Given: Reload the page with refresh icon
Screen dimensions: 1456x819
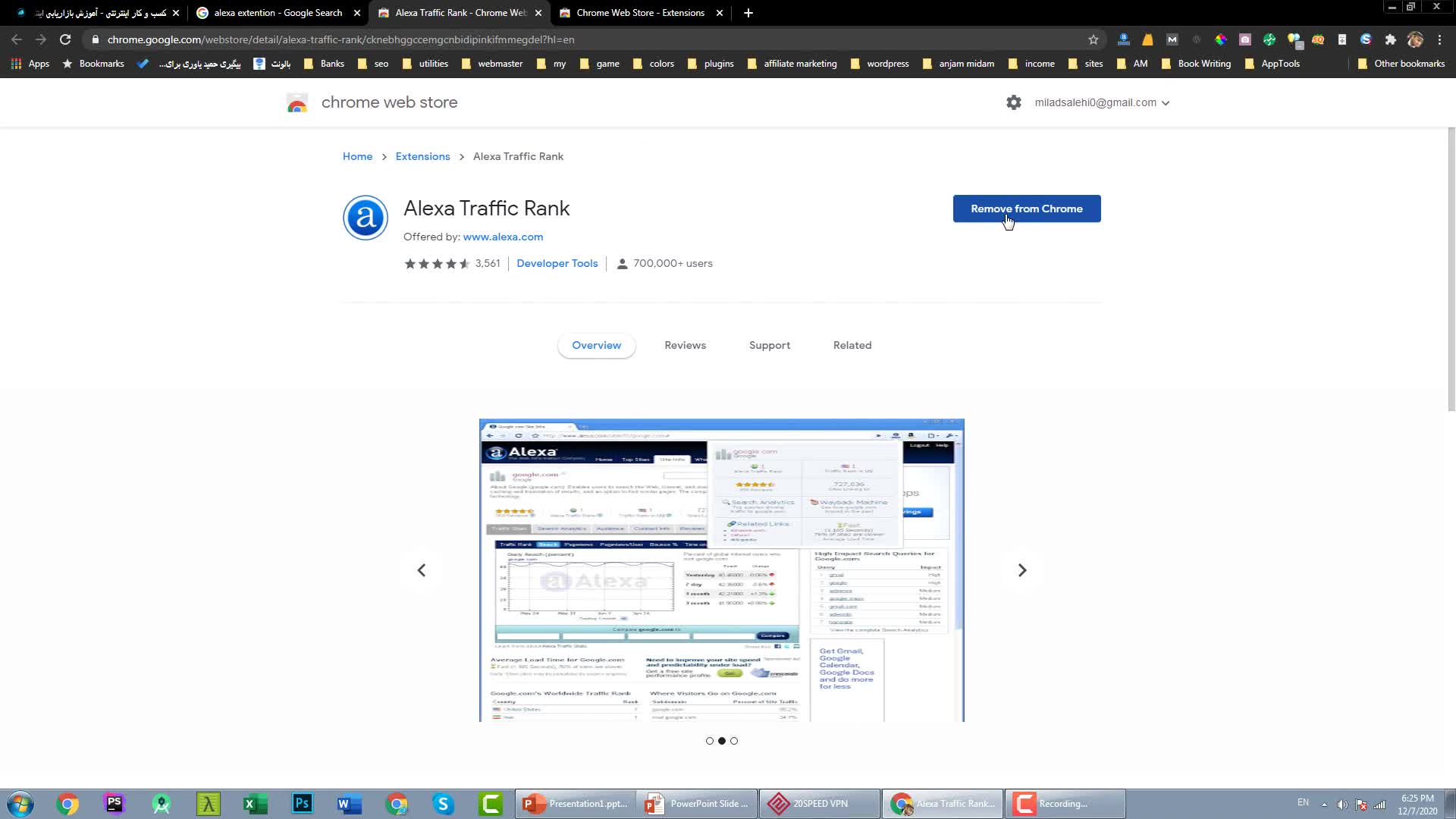Looking at the screenshot, I should [65, 39].
